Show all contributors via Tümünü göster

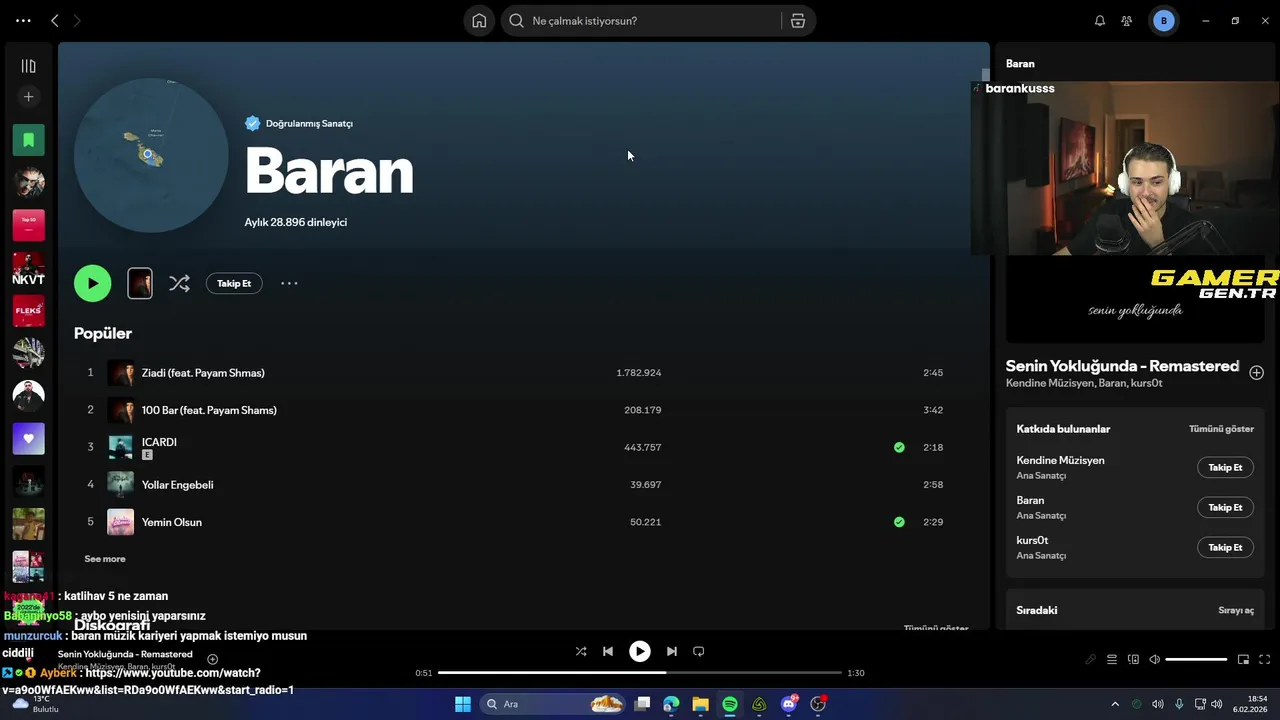(x=1221, y=429)
